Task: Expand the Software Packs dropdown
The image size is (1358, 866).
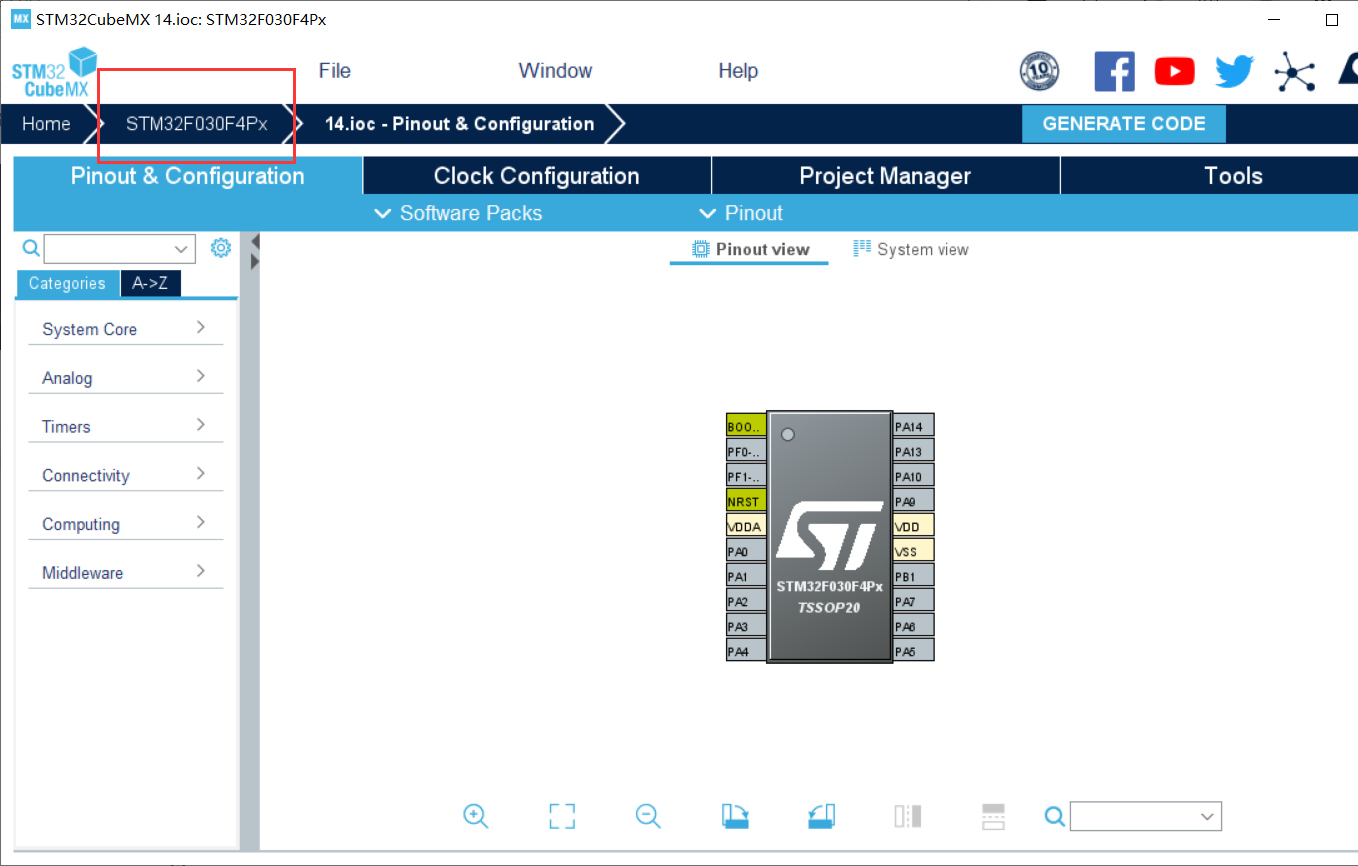Action: pyautogui.click(x=458, y=213)
